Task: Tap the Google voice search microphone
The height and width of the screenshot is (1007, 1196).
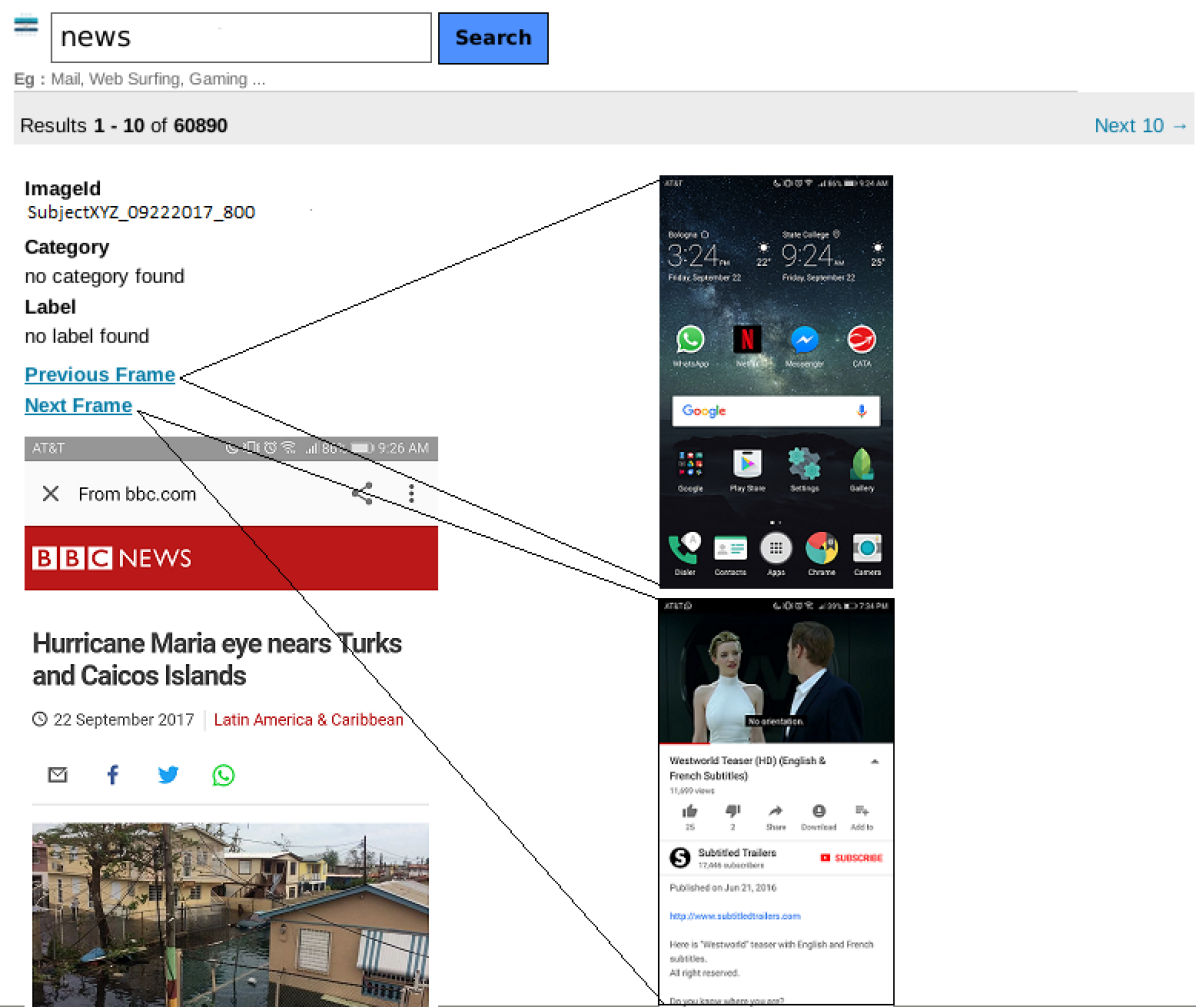Action: (861, 411)
